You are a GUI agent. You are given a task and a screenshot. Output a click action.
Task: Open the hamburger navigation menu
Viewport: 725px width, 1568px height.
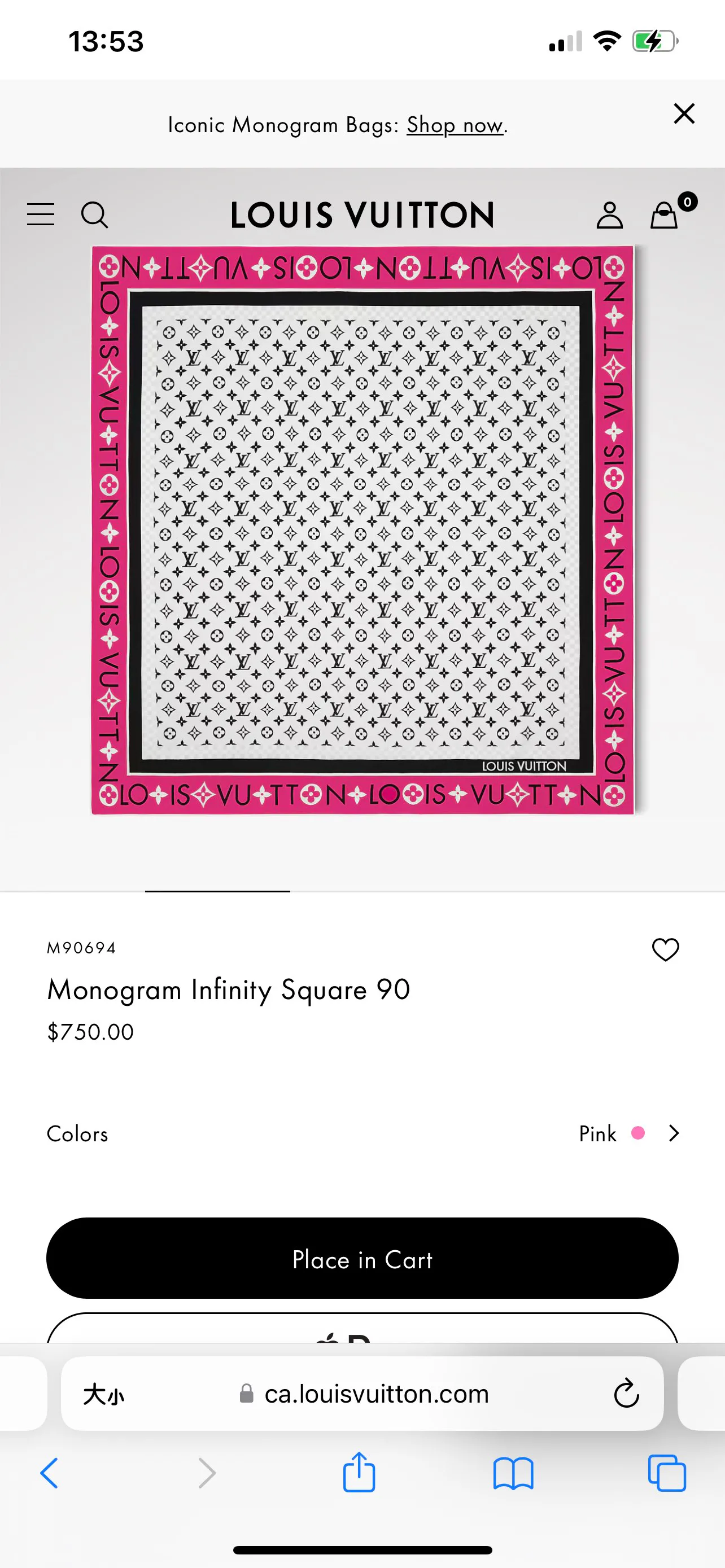41,214
